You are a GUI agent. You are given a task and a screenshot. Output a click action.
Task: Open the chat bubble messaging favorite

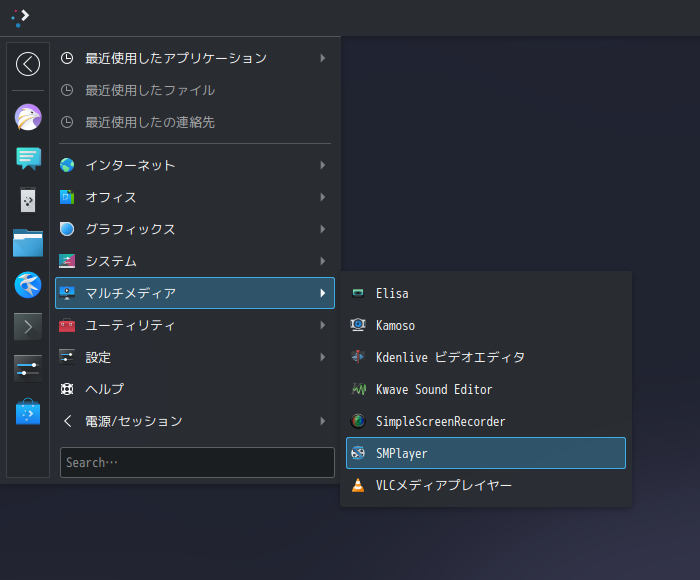29,159
